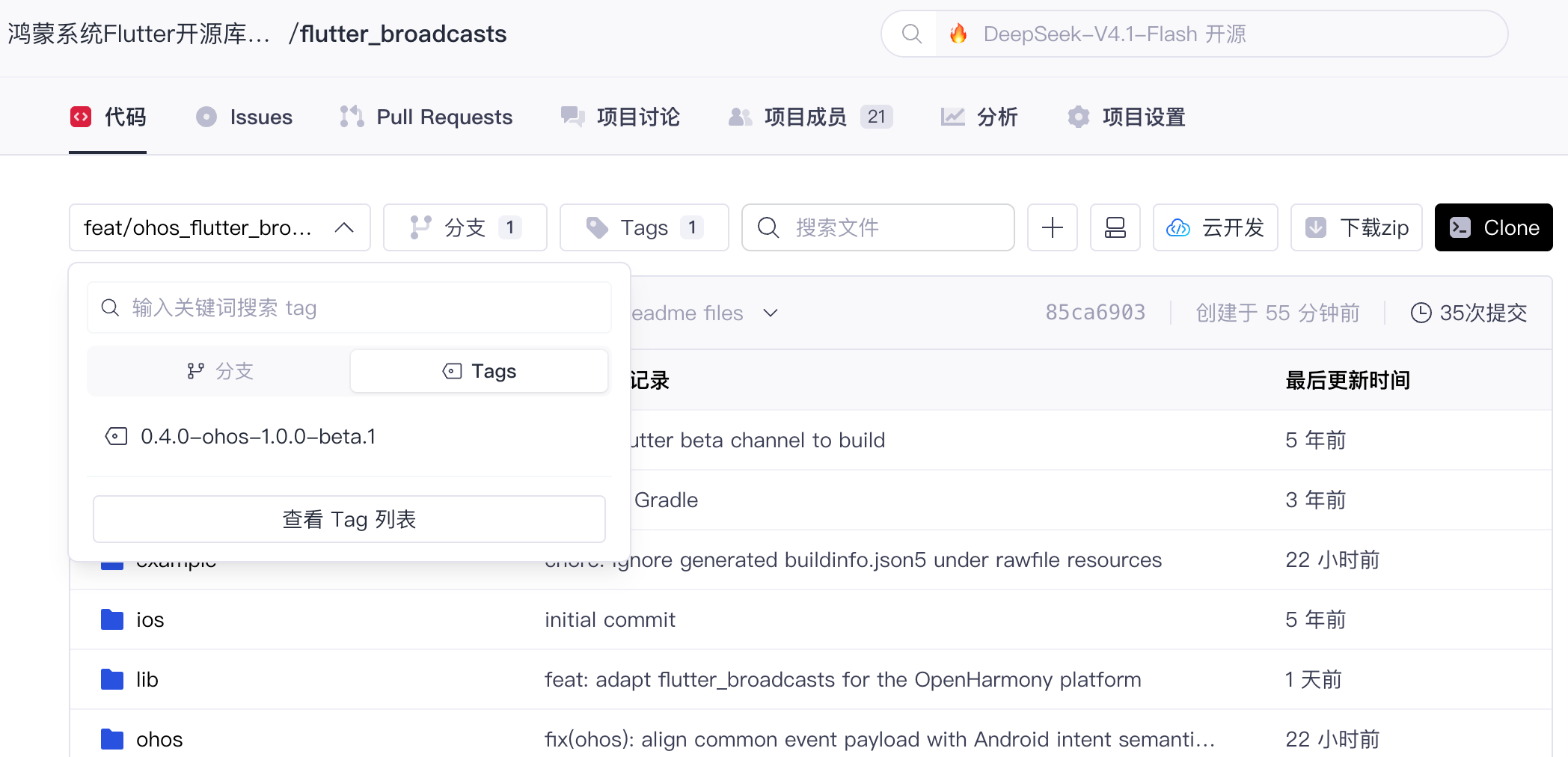Click the cloud development icon
This screenshot has width=1568, height=757.
[1178, 227]
